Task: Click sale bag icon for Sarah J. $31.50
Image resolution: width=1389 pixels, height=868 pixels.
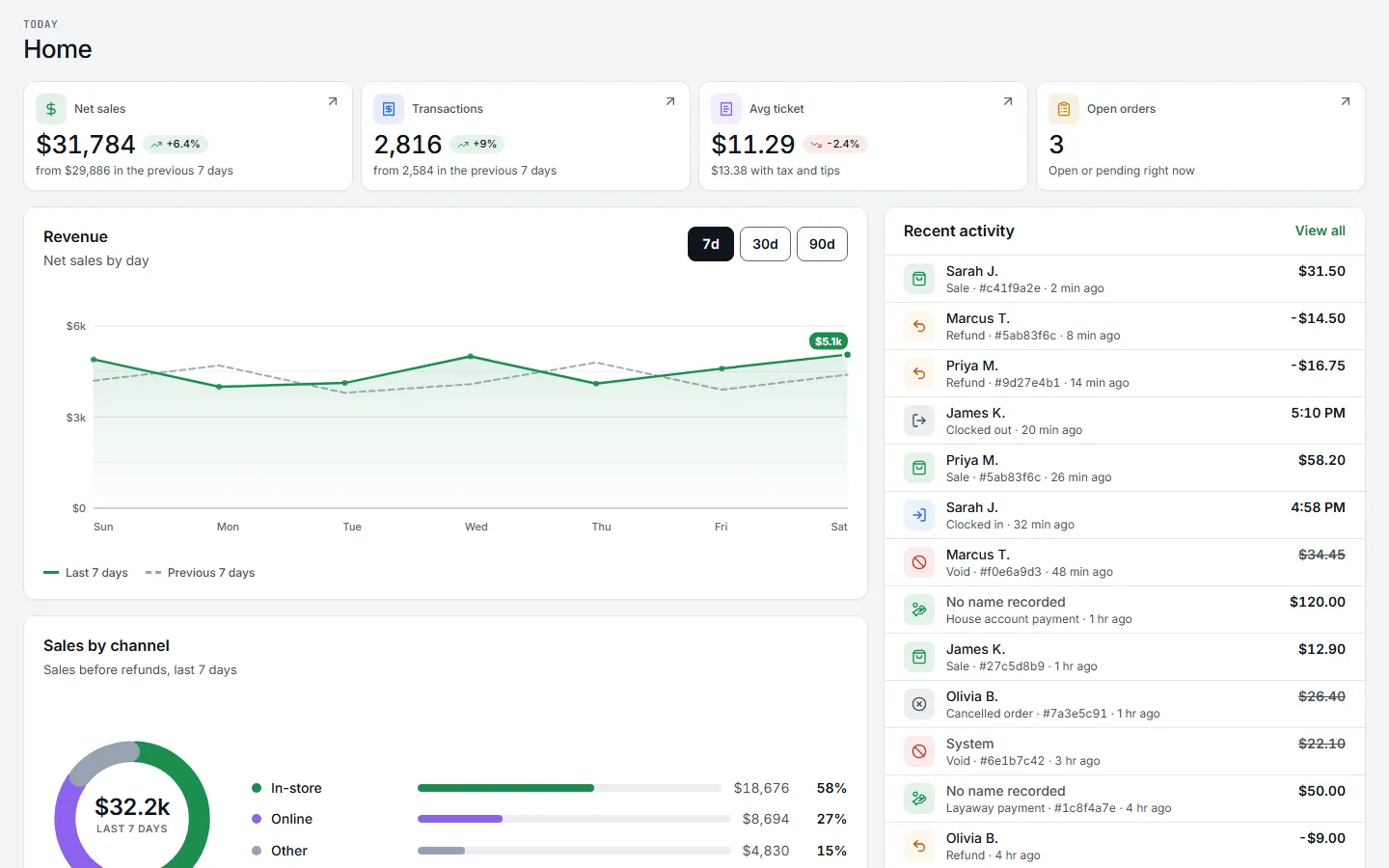Action: click(919, 279)
